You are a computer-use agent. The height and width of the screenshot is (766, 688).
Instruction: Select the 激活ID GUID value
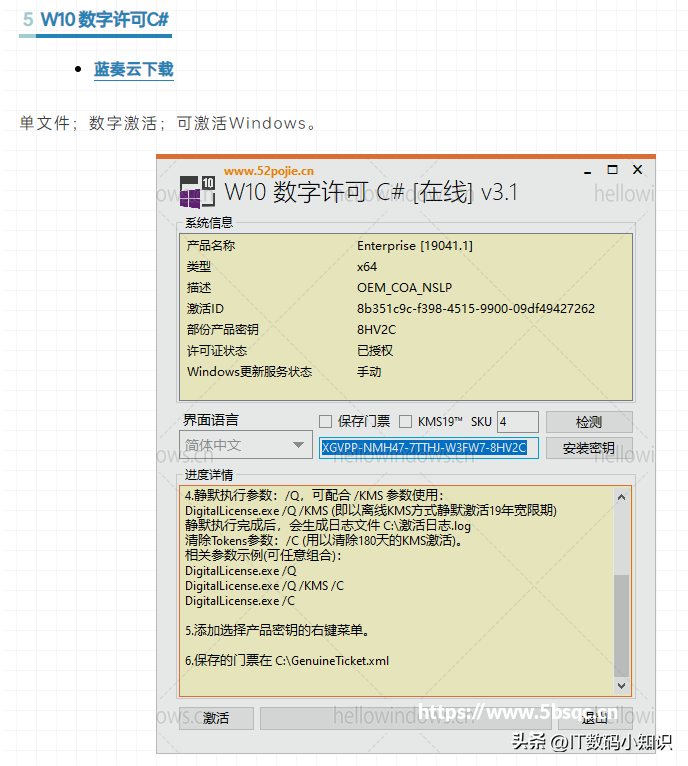coord(476,309)
